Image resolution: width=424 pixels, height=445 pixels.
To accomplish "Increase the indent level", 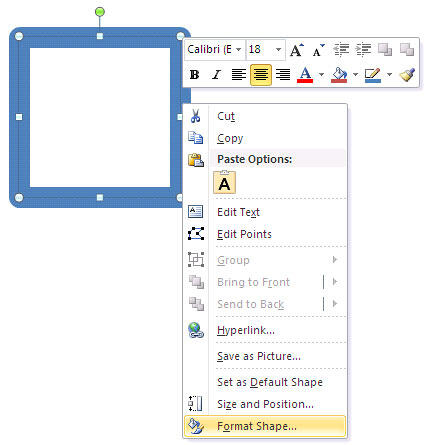I will coord(363,50).
